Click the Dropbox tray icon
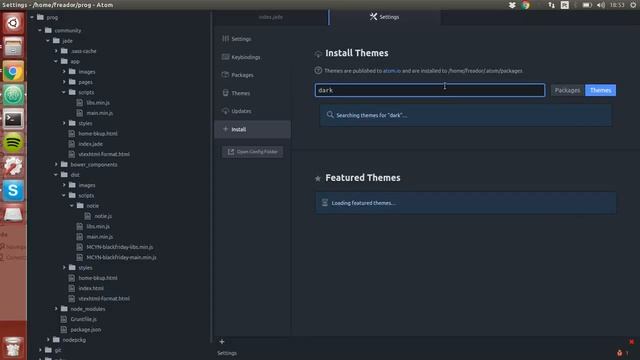The width and height of the screenshot is (640, 360). click(512, 5)
